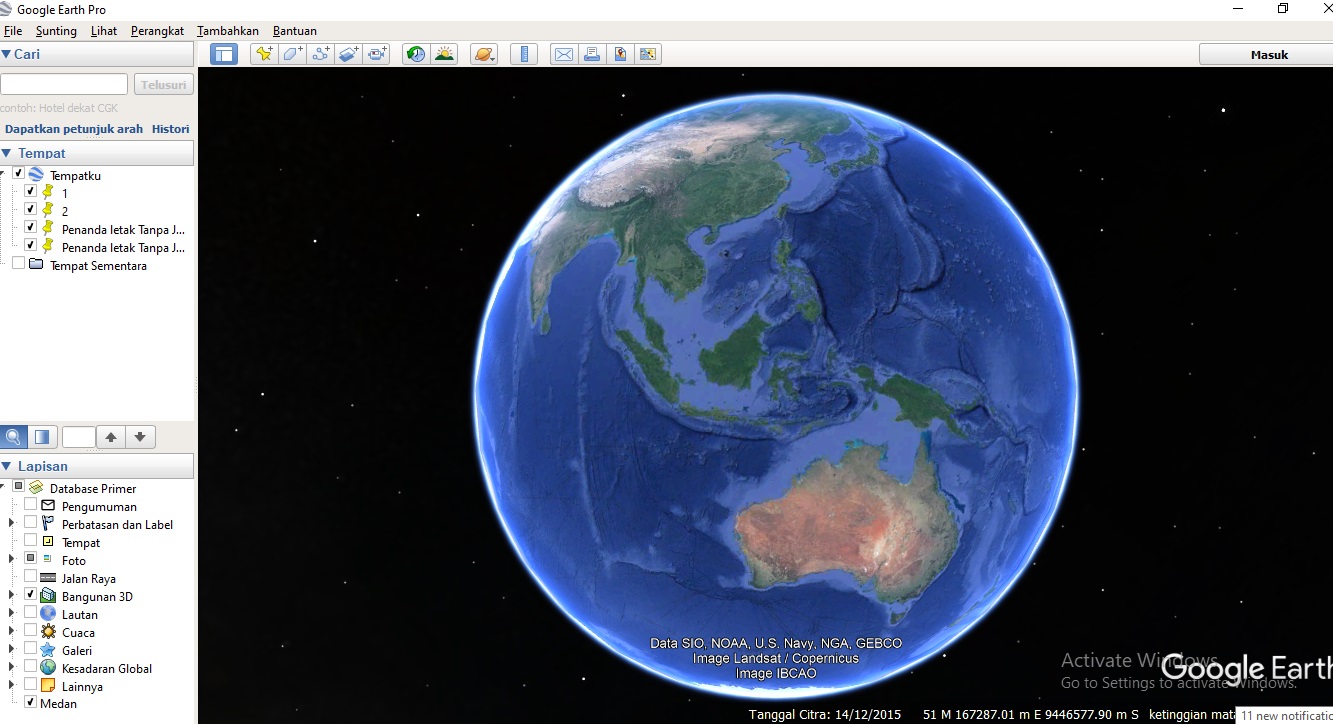Toggle sunlight across the landscape
The image size is (1333, 724).
[444, 54]
